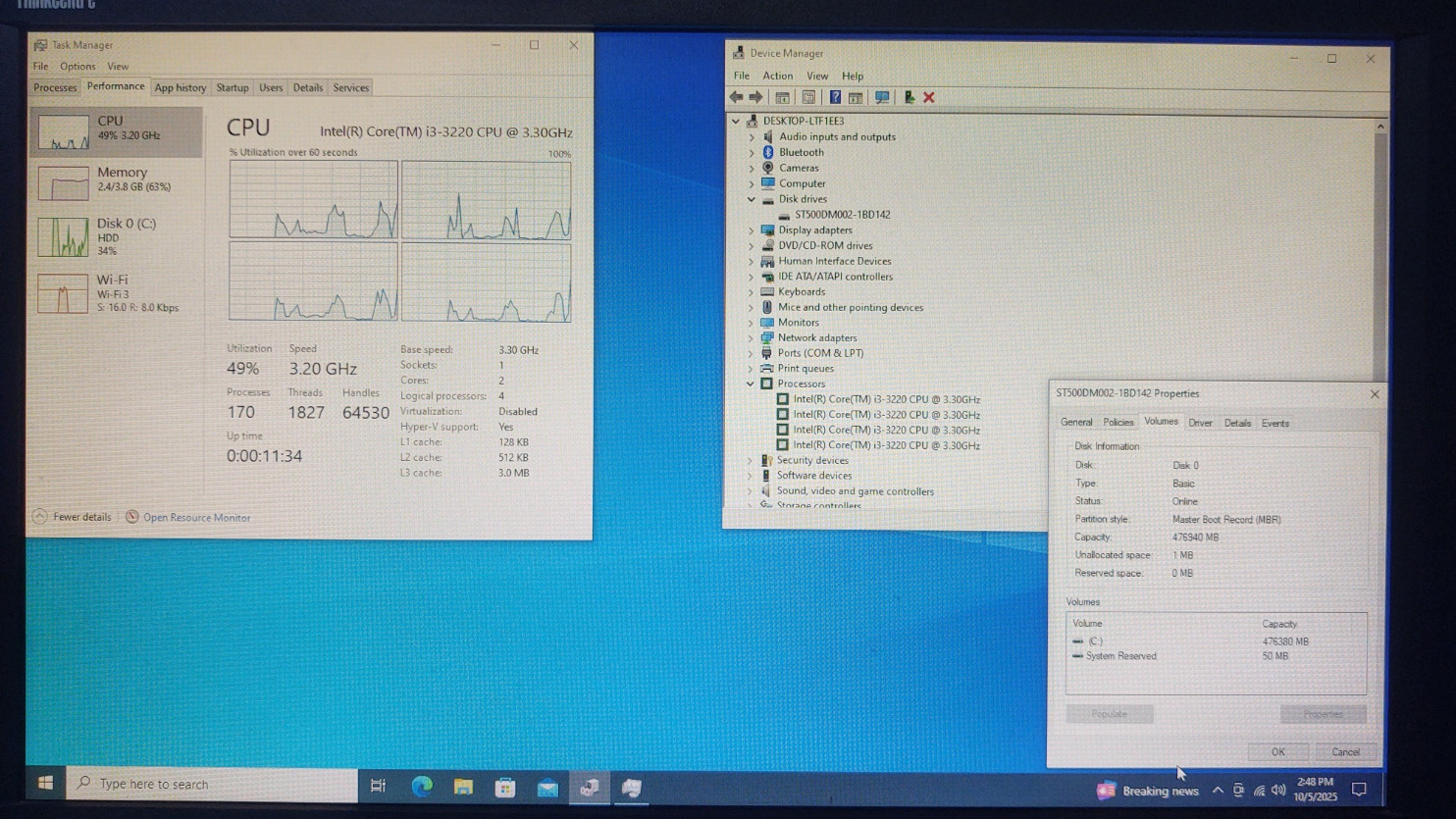Open File Explorer from the taskbar
1456x819 pixels.
coord(463,787)
